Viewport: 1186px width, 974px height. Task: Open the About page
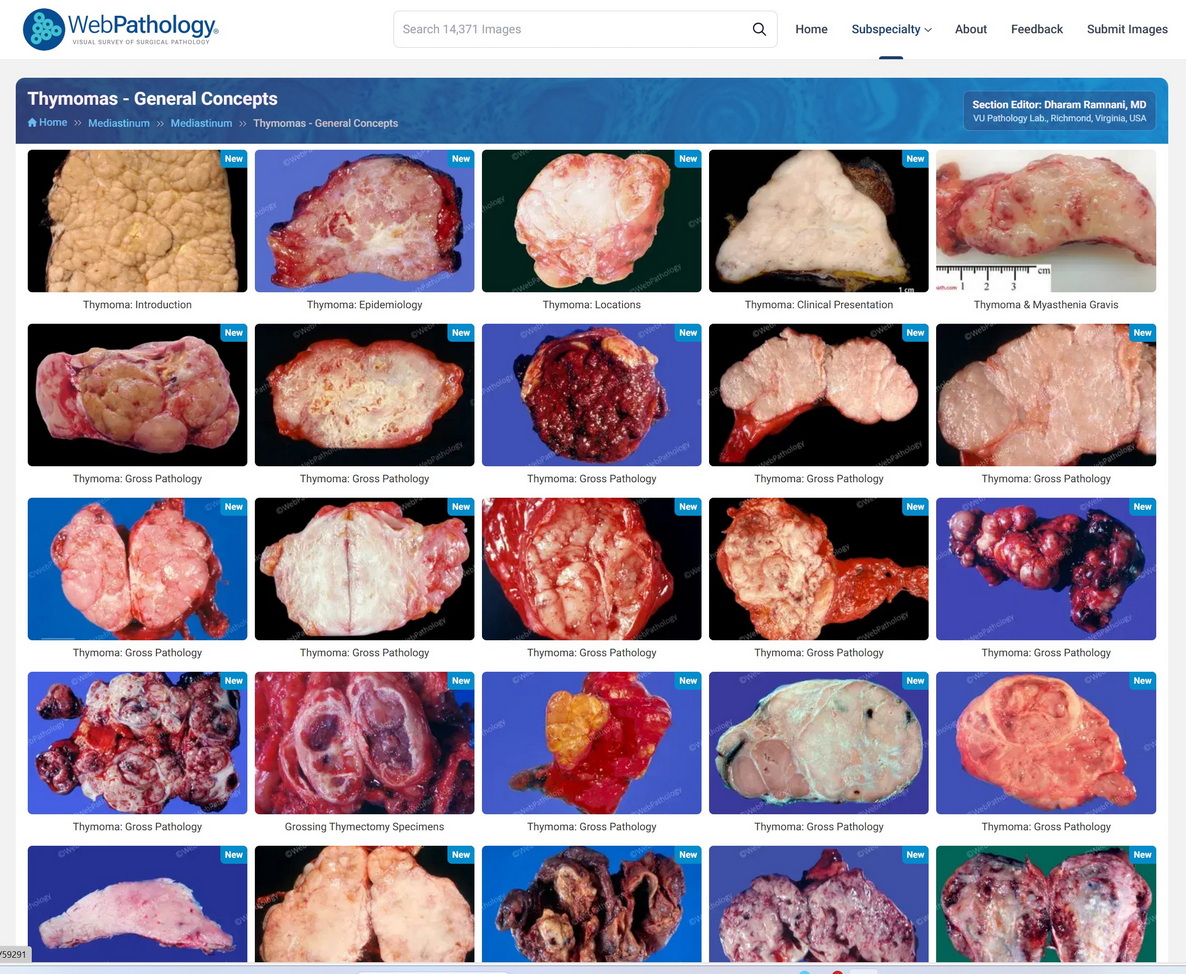click(x=970, y=29)
